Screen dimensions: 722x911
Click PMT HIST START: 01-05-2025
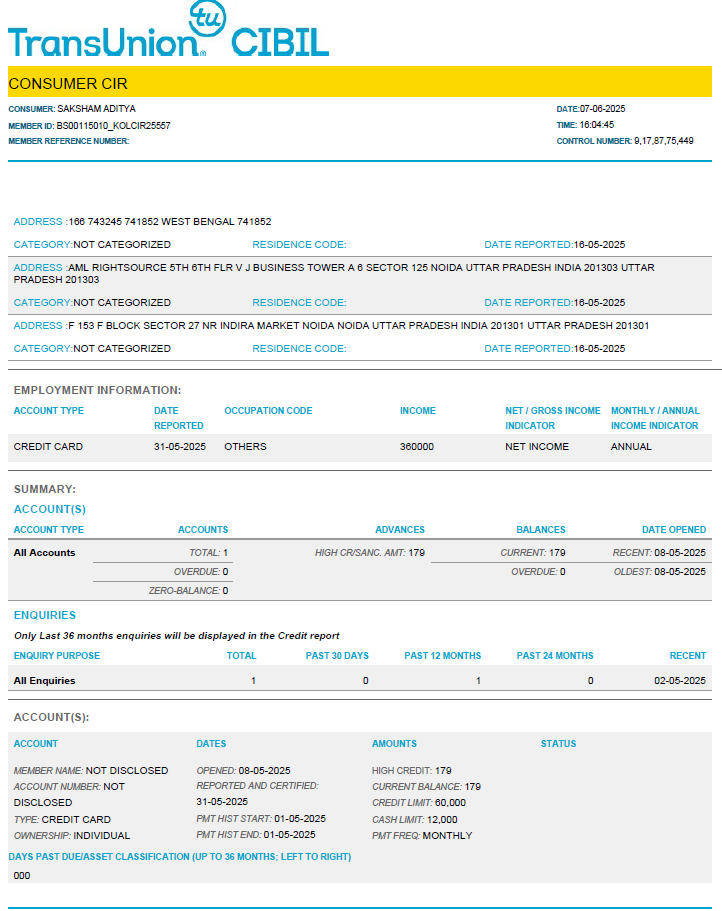261,819
